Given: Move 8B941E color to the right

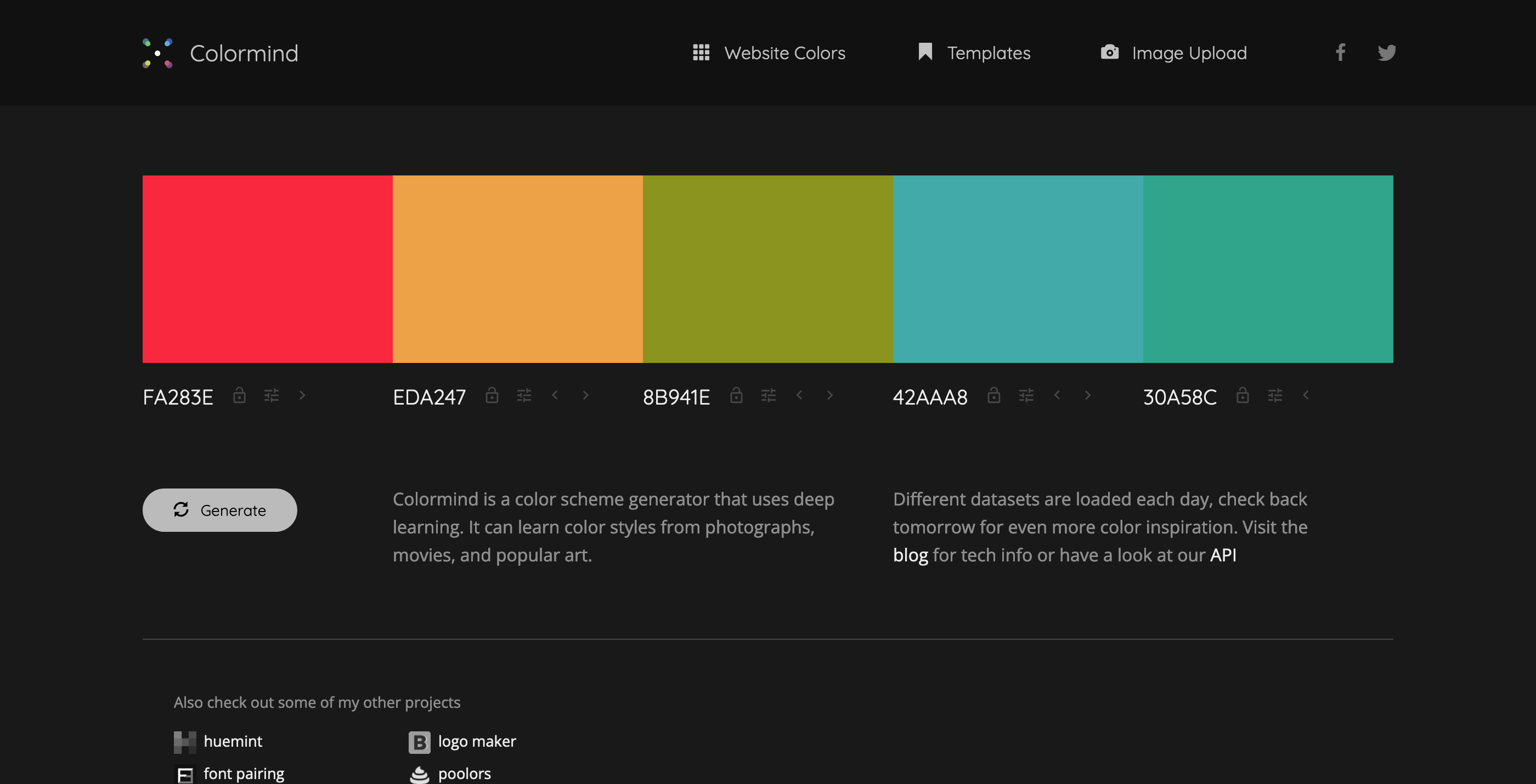Looking at the screenshot, I should pyautogui.click(x=830, y=395).
